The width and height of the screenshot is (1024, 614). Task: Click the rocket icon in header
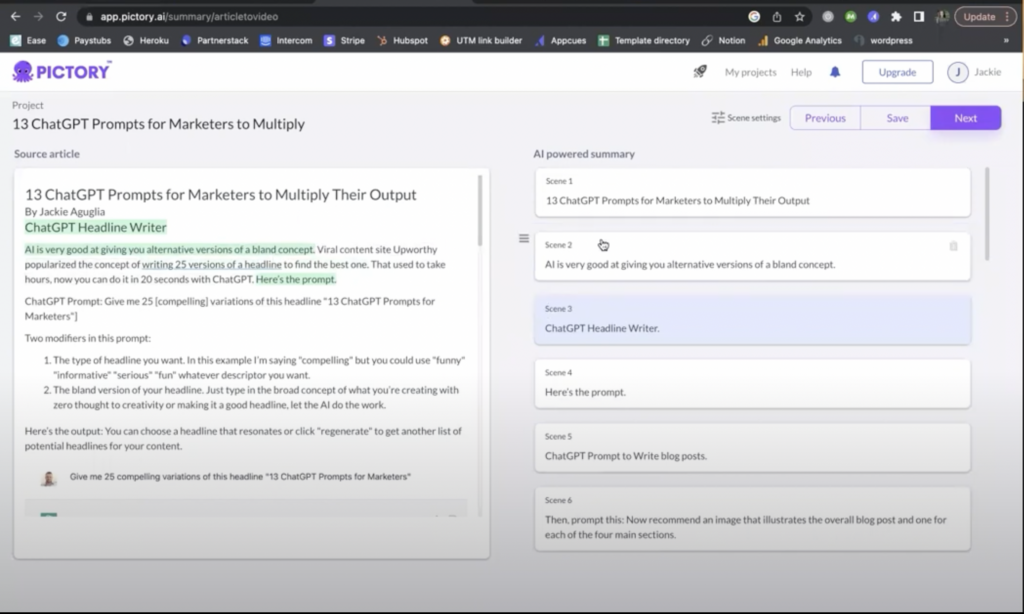[699, 72]
